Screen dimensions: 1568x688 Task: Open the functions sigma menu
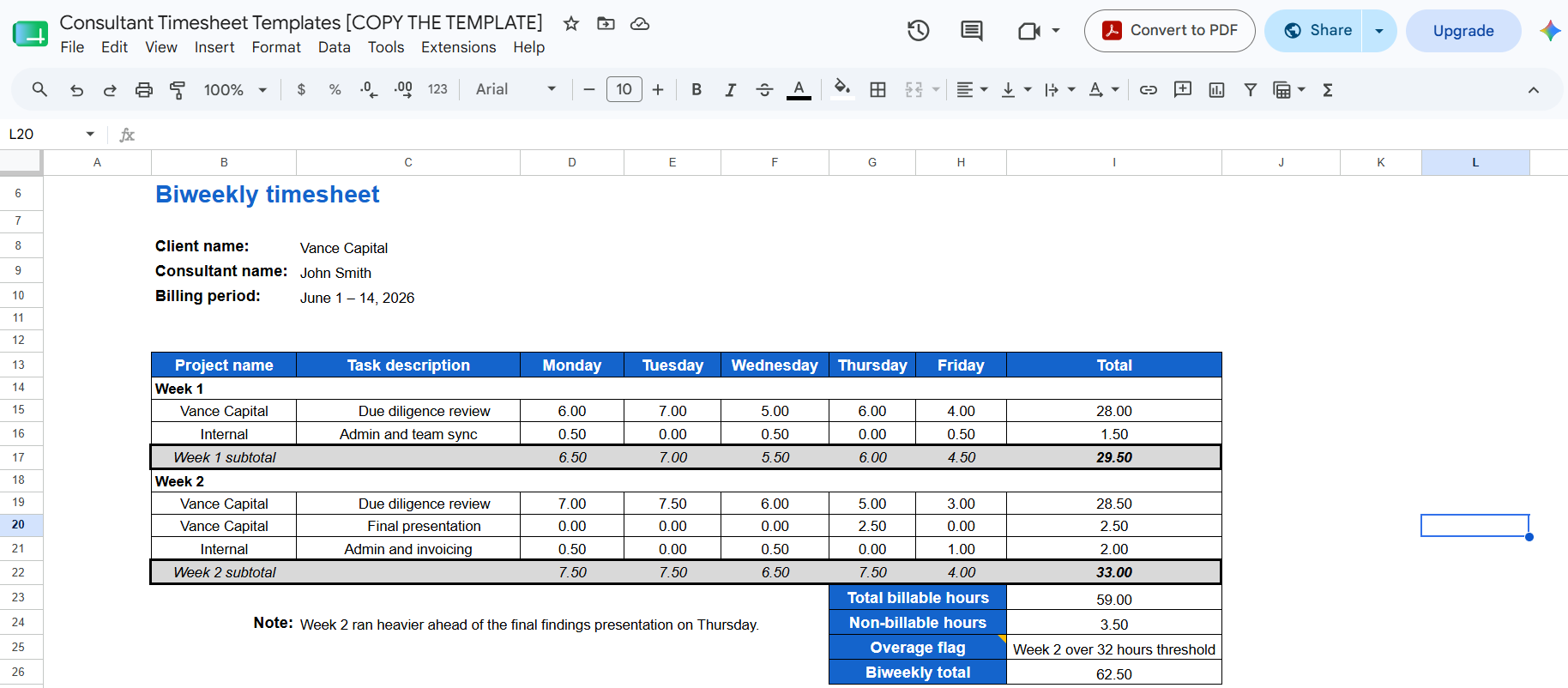coord(1328,89)
